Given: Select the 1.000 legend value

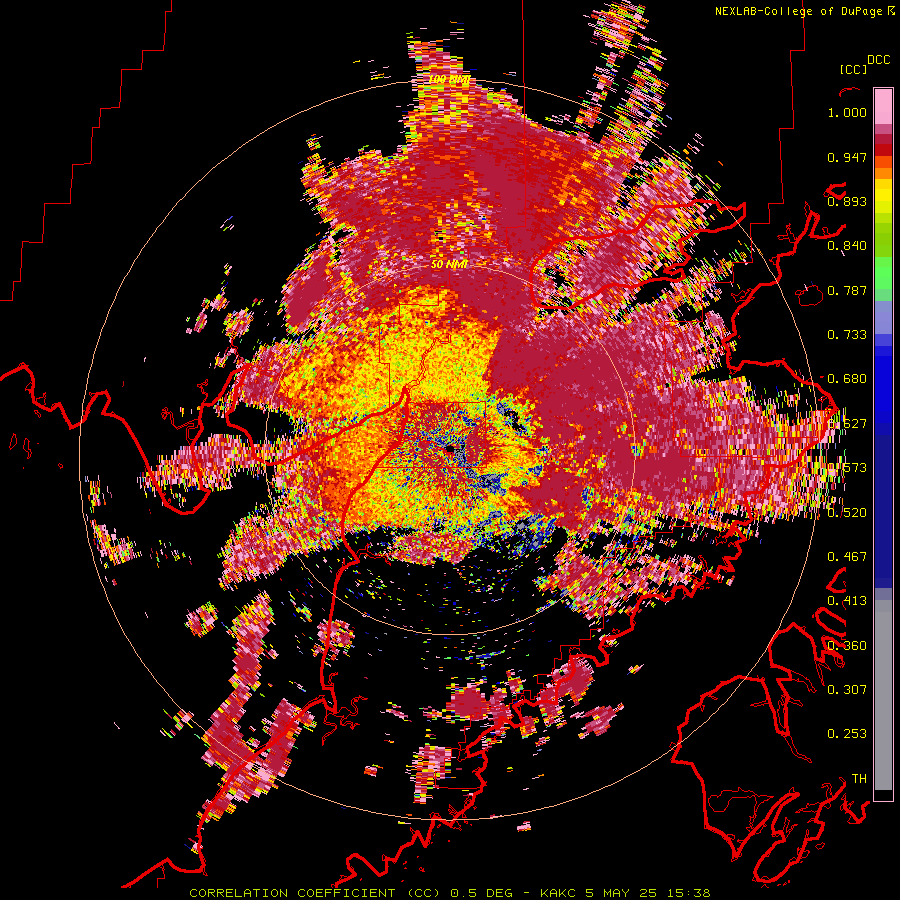Looking at the screenshot, I should tap(847, 112).
